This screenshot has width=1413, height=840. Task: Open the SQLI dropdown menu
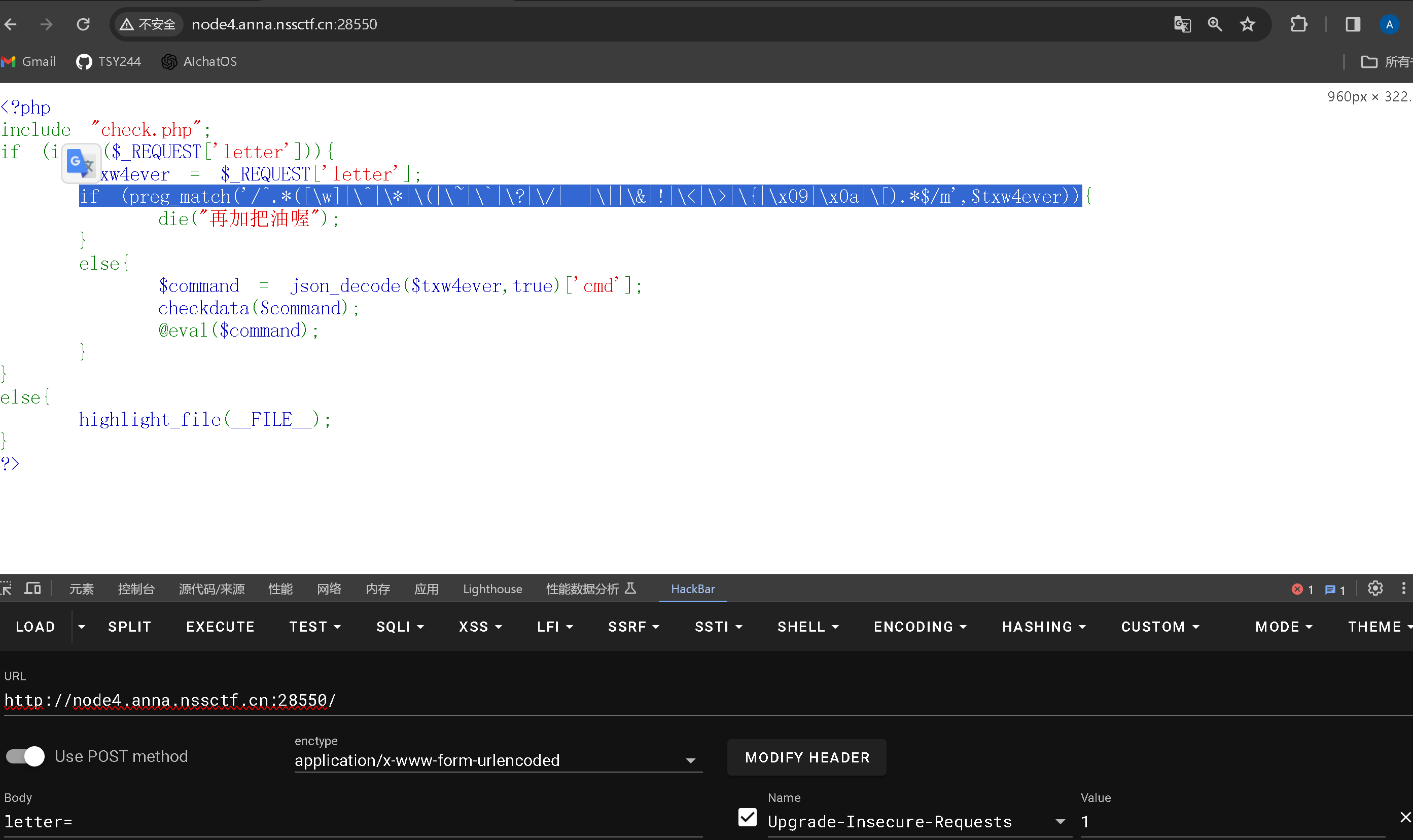click(400, 627)
